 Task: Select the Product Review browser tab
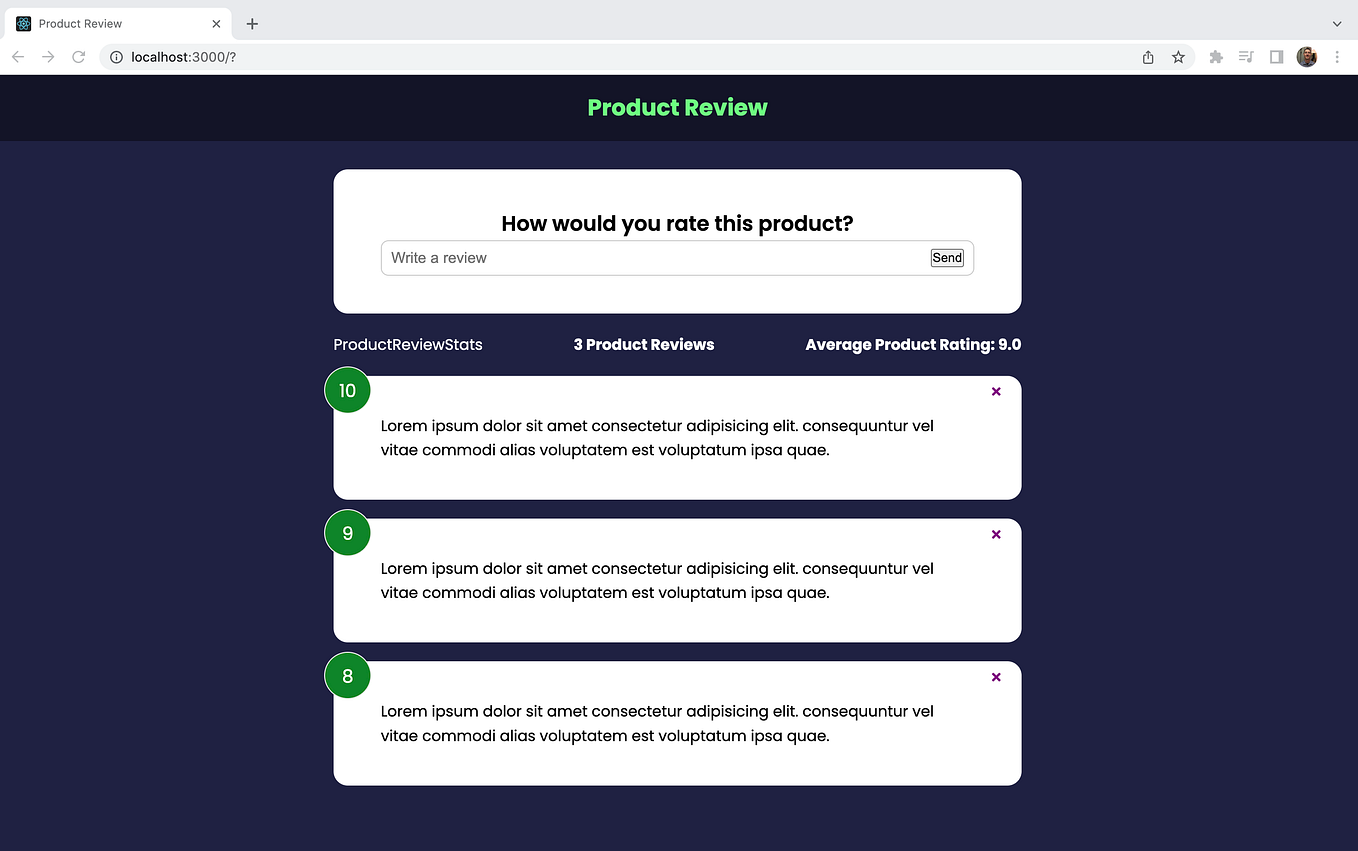click(110, 23)
